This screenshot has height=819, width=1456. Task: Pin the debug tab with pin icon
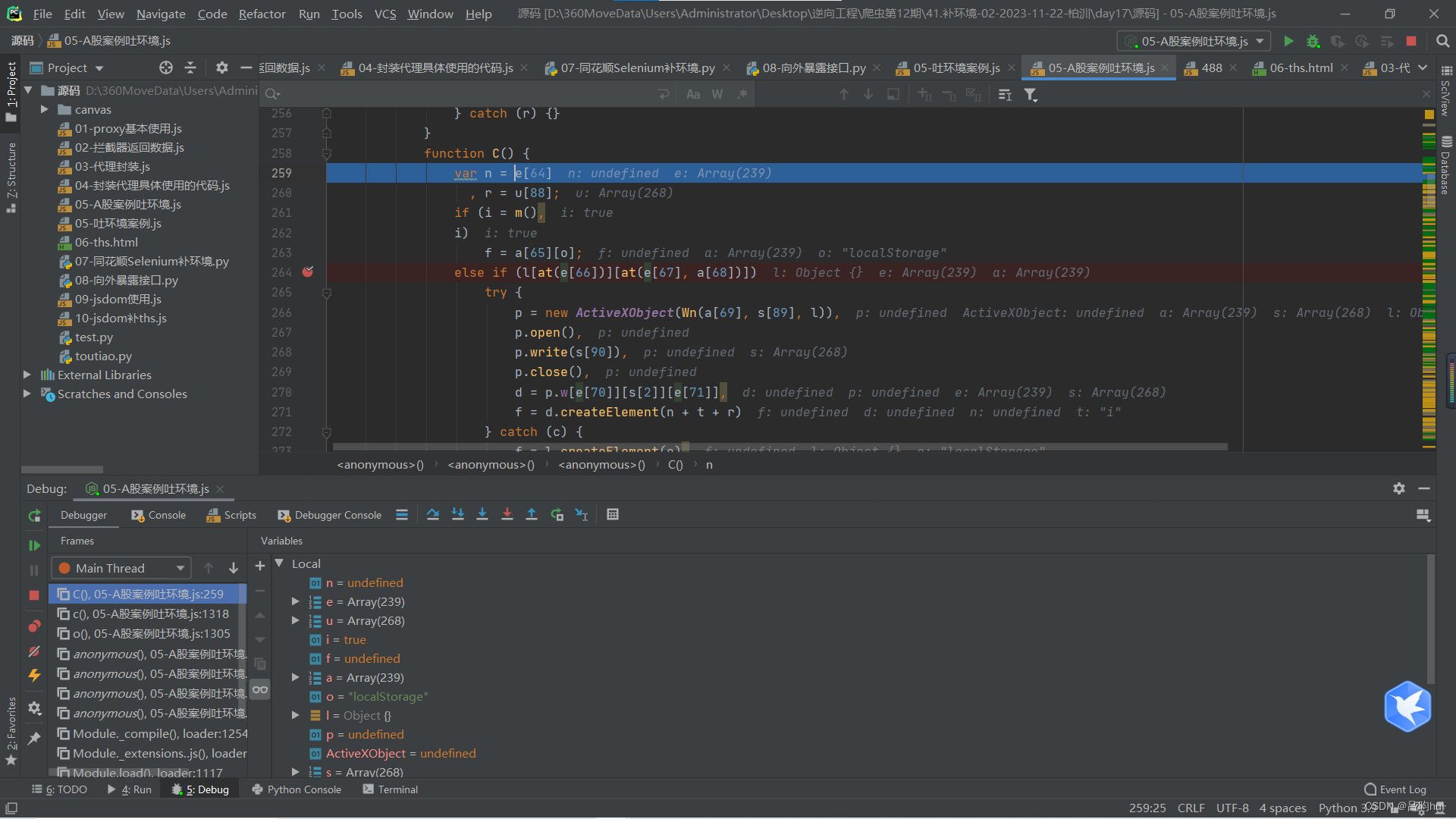pyautogui.click(x=34, y=738)
